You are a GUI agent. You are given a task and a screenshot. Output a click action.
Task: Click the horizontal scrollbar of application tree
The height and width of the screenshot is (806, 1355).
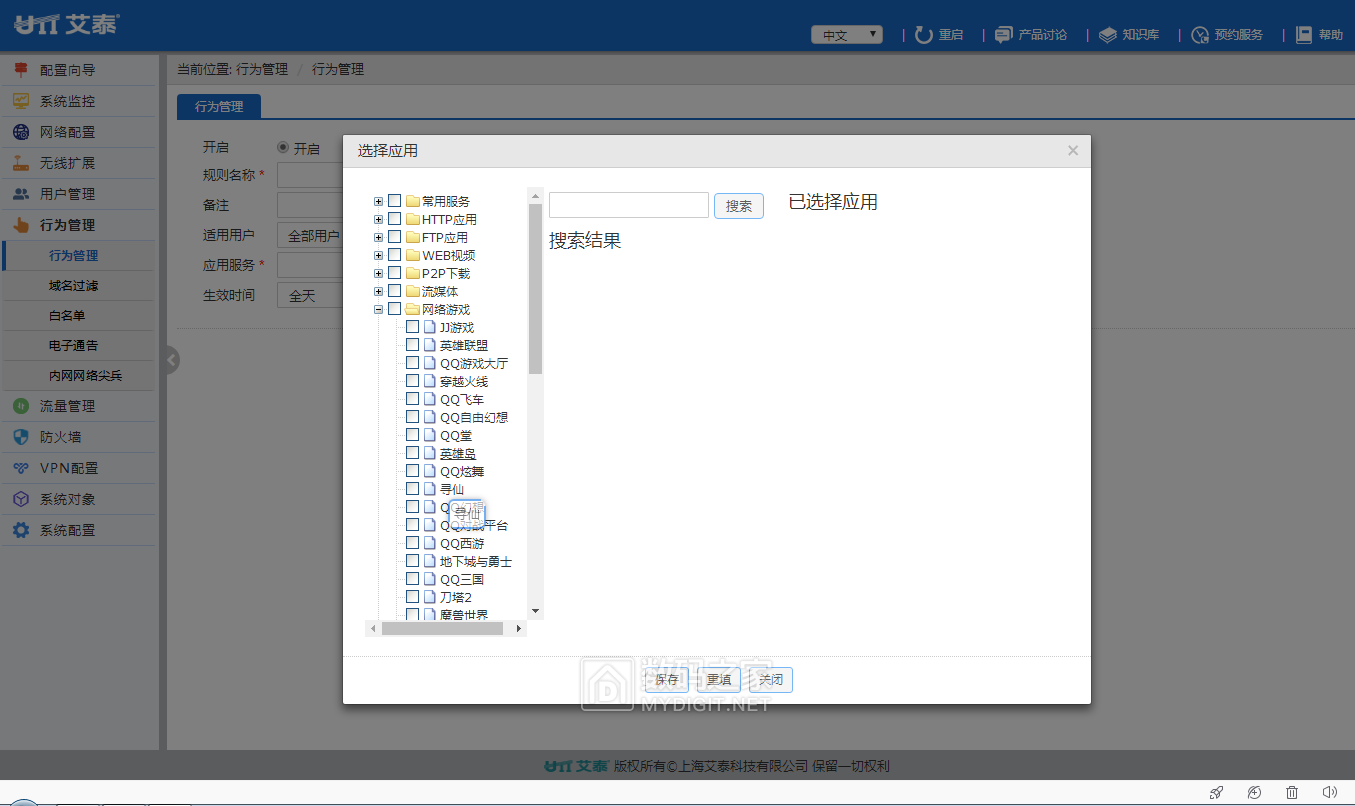pyautogui.click(x=441, y=628)
